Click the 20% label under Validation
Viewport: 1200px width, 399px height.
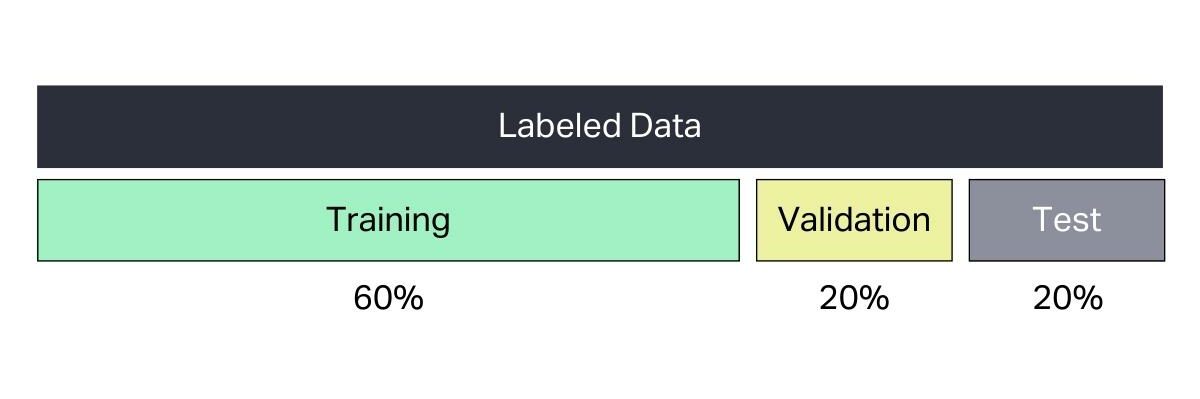854,298
